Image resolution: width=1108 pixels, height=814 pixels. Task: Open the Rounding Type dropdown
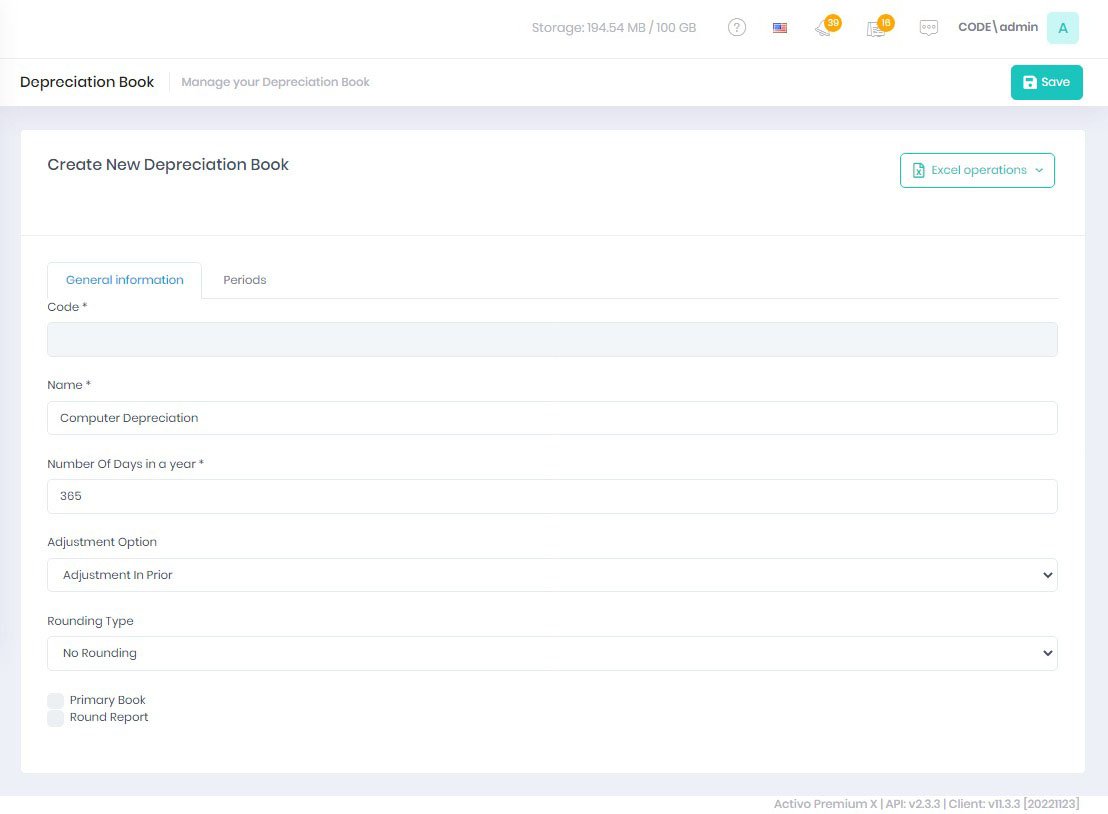[x=552, y=653]
